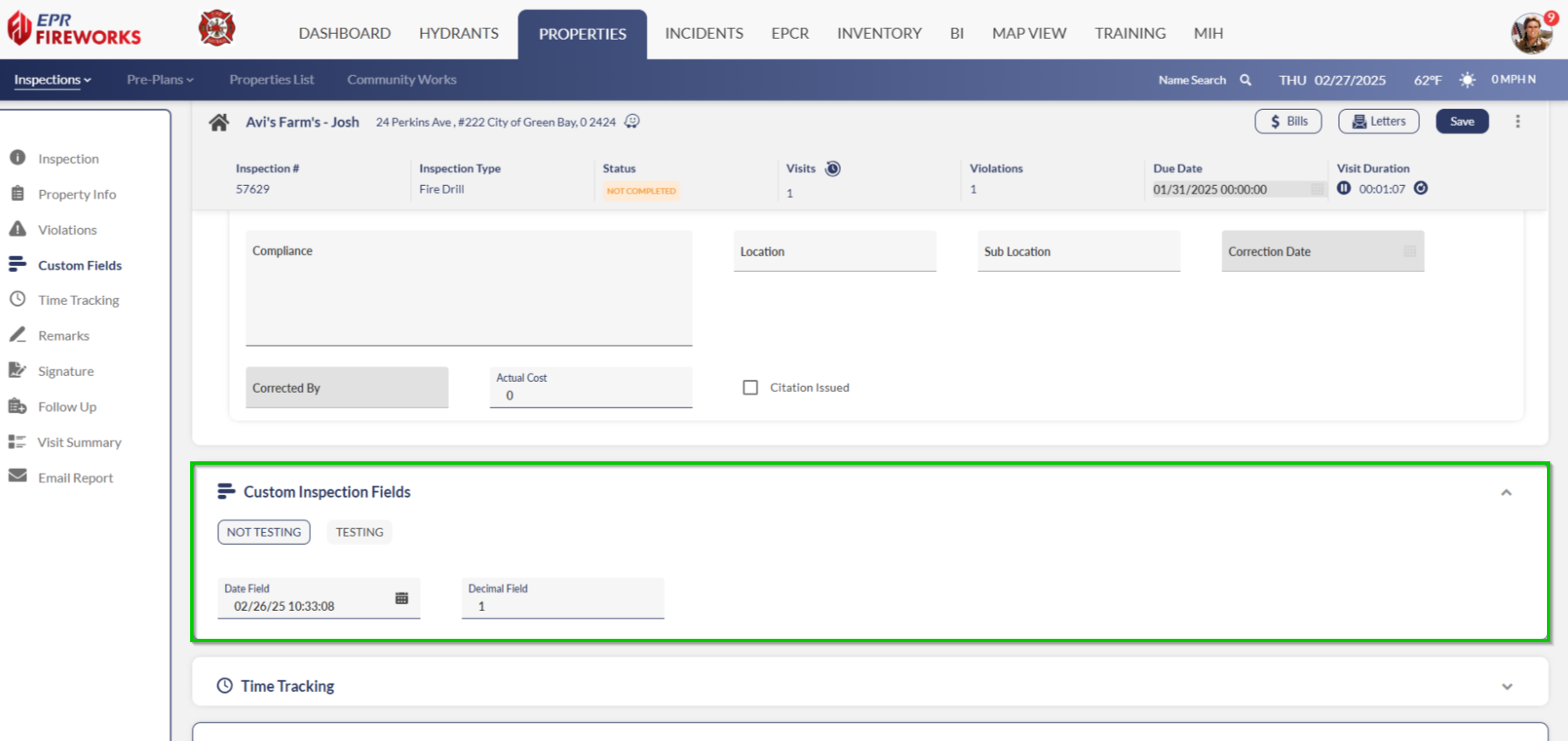
Task: Open the Letters button
Action: pyautogui.click(x=1378, y=122)
